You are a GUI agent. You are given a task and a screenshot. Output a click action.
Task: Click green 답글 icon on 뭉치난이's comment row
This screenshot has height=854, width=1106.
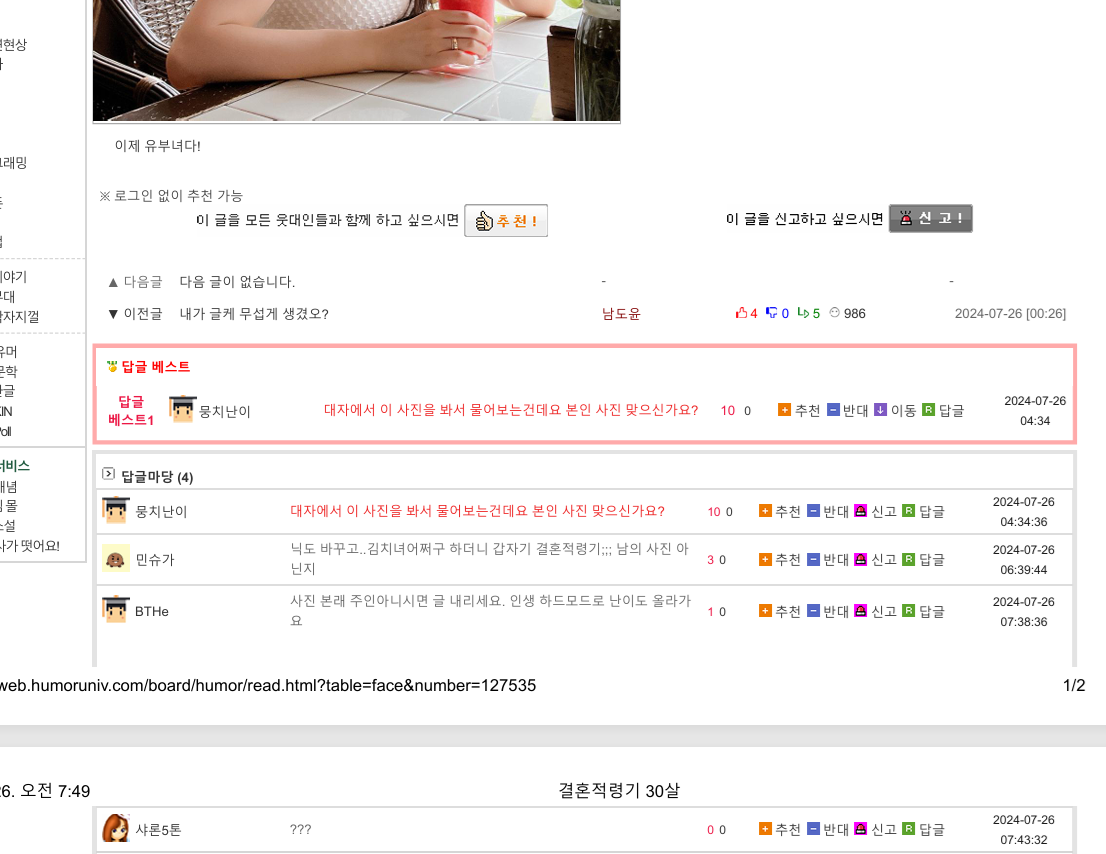point(908,511)
